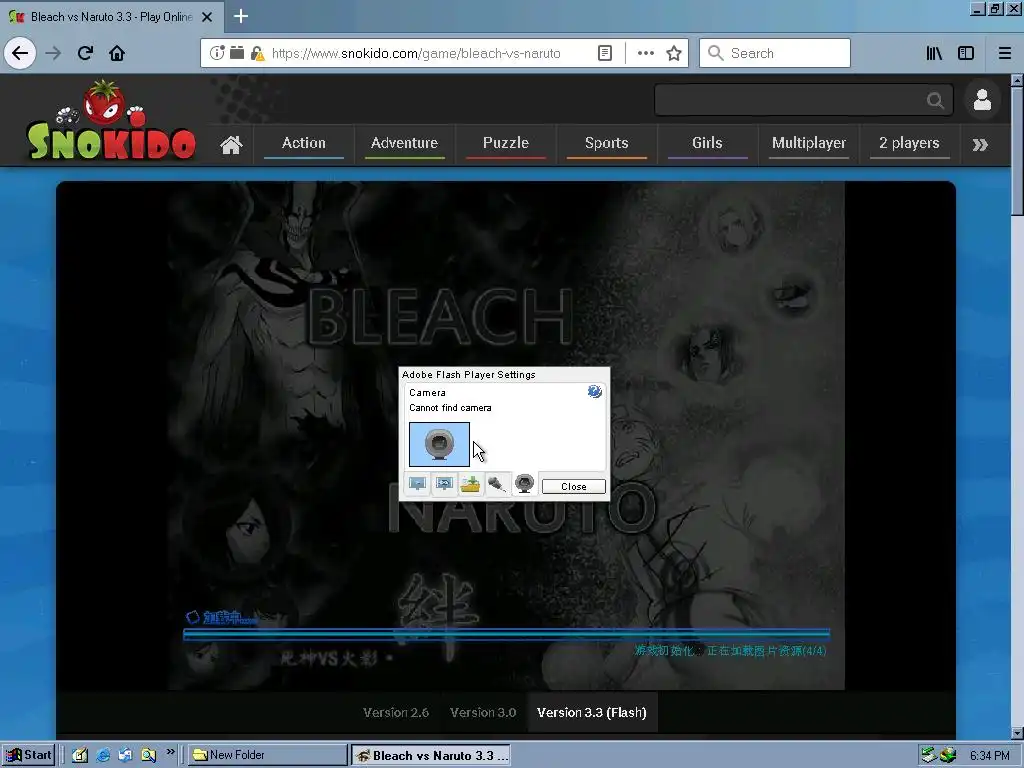The image size is (1024, 768).
Task: Open the 2 players category
Action: (909, 143)
